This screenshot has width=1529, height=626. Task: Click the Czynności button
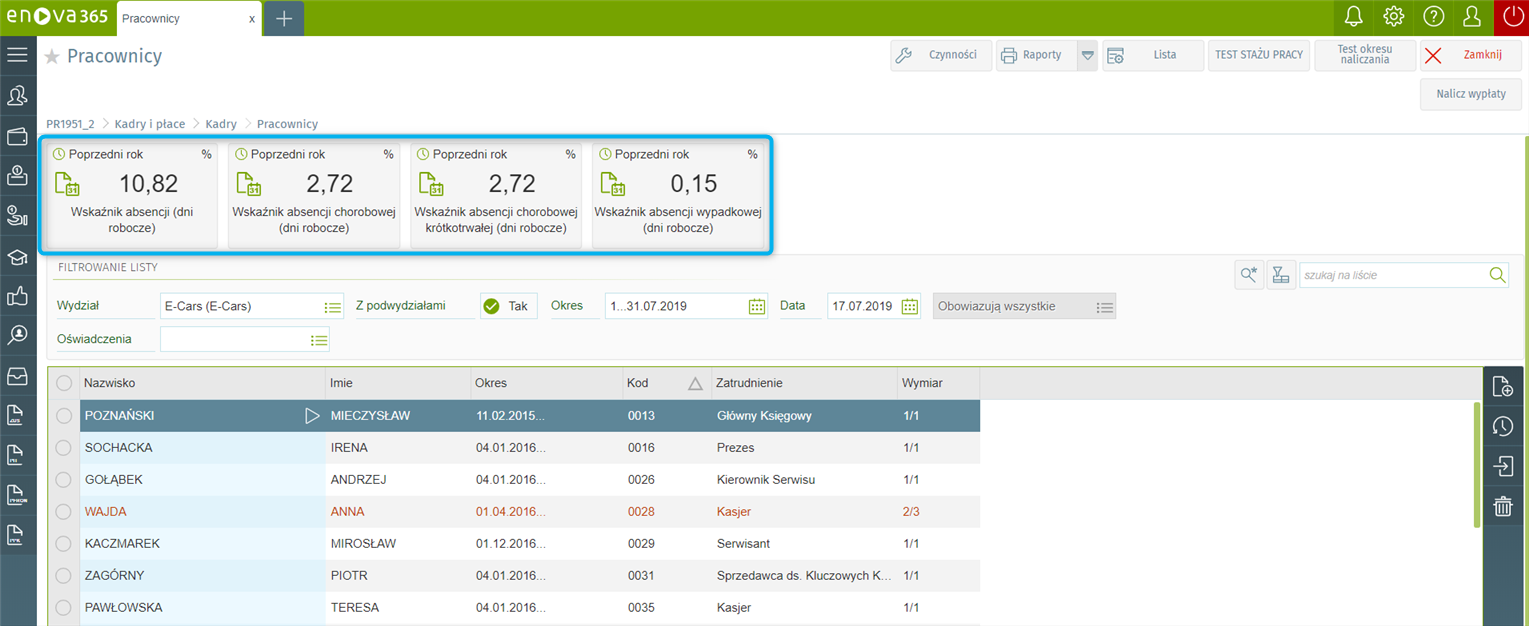[941, 55]
